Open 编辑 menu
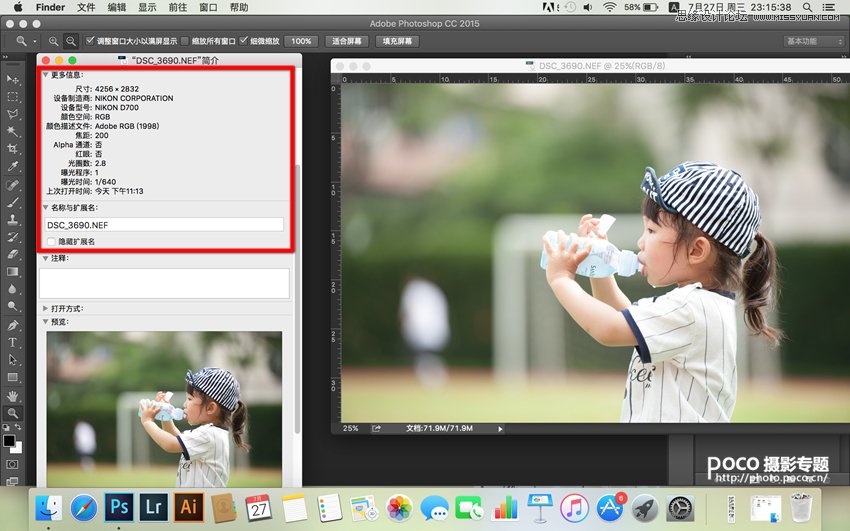Screen dimensions: 850x531 click(117, 7)
